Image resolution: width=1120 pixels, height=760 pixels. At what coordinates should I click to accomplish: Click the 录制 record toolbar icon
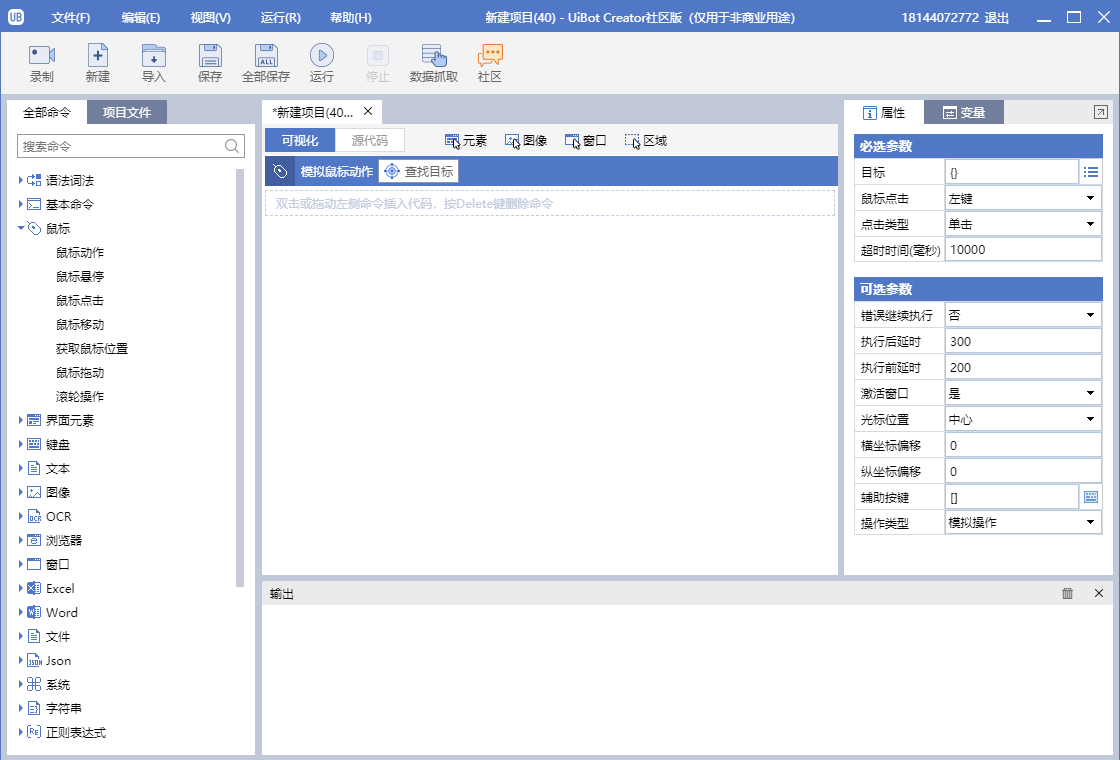pyautogui.click(x=41, y=55)
